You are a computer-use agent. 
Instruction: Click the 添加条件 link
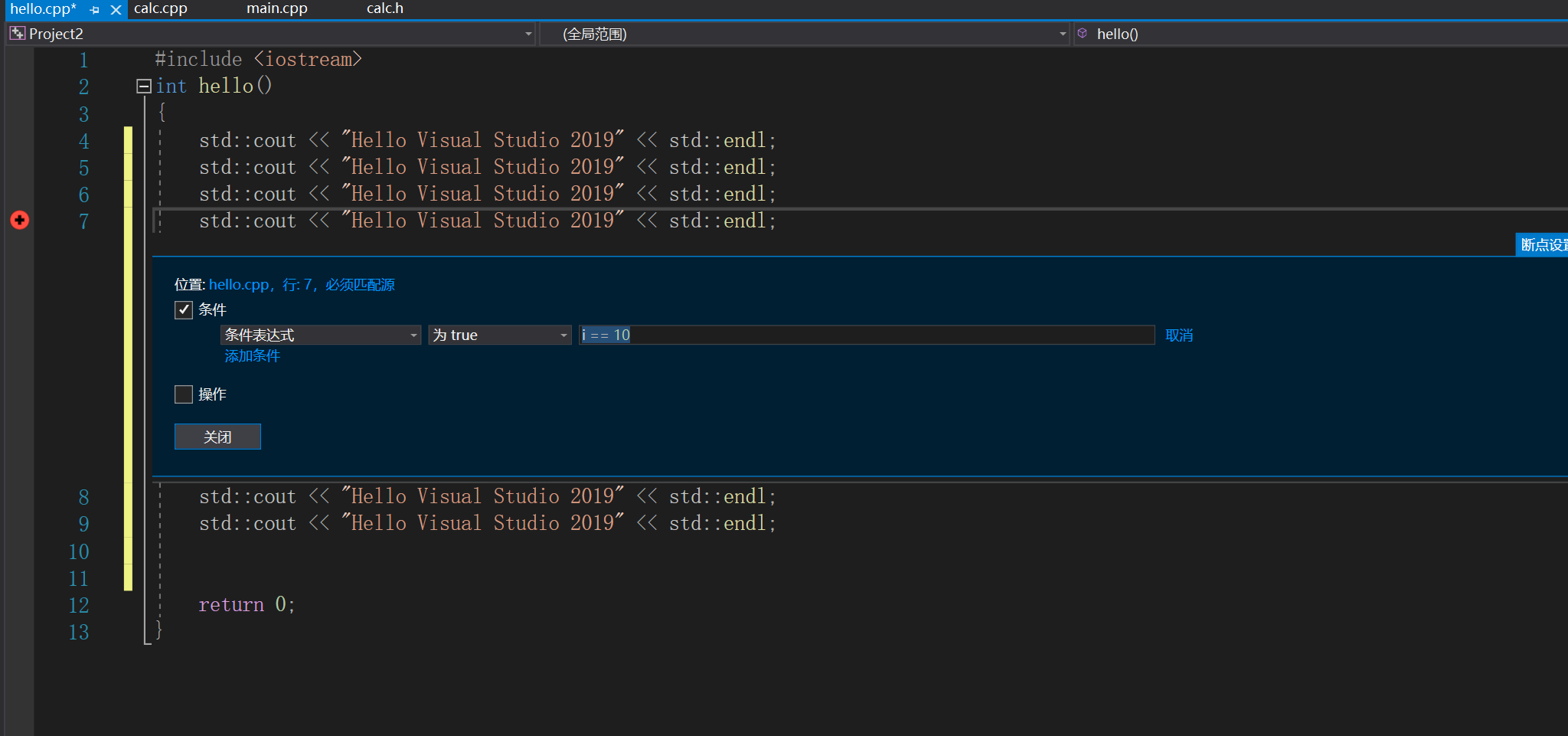click(x=253, y=356)
